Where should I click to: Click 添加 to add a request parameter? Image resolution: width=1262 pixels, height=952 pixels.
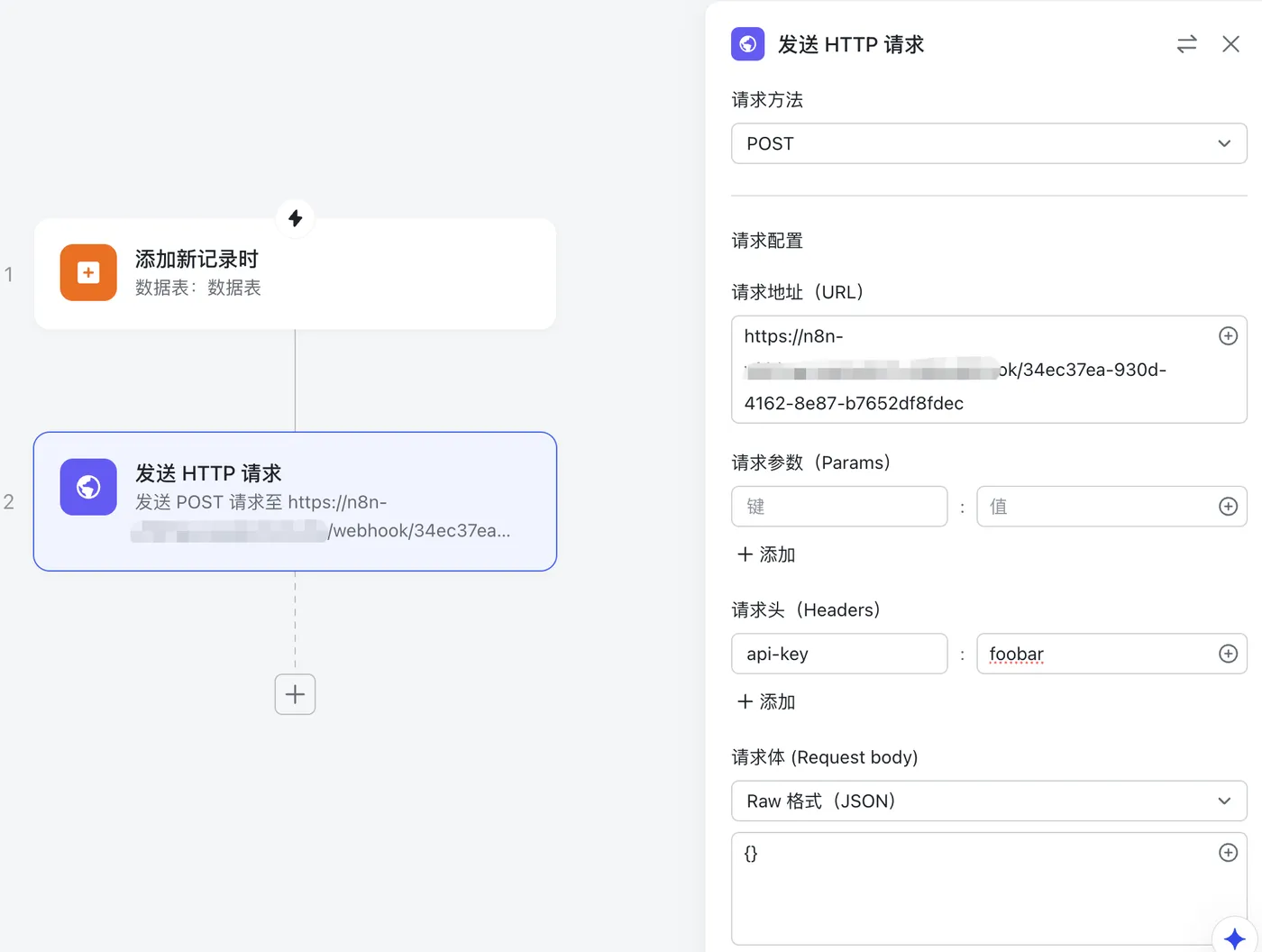(766, 554)
